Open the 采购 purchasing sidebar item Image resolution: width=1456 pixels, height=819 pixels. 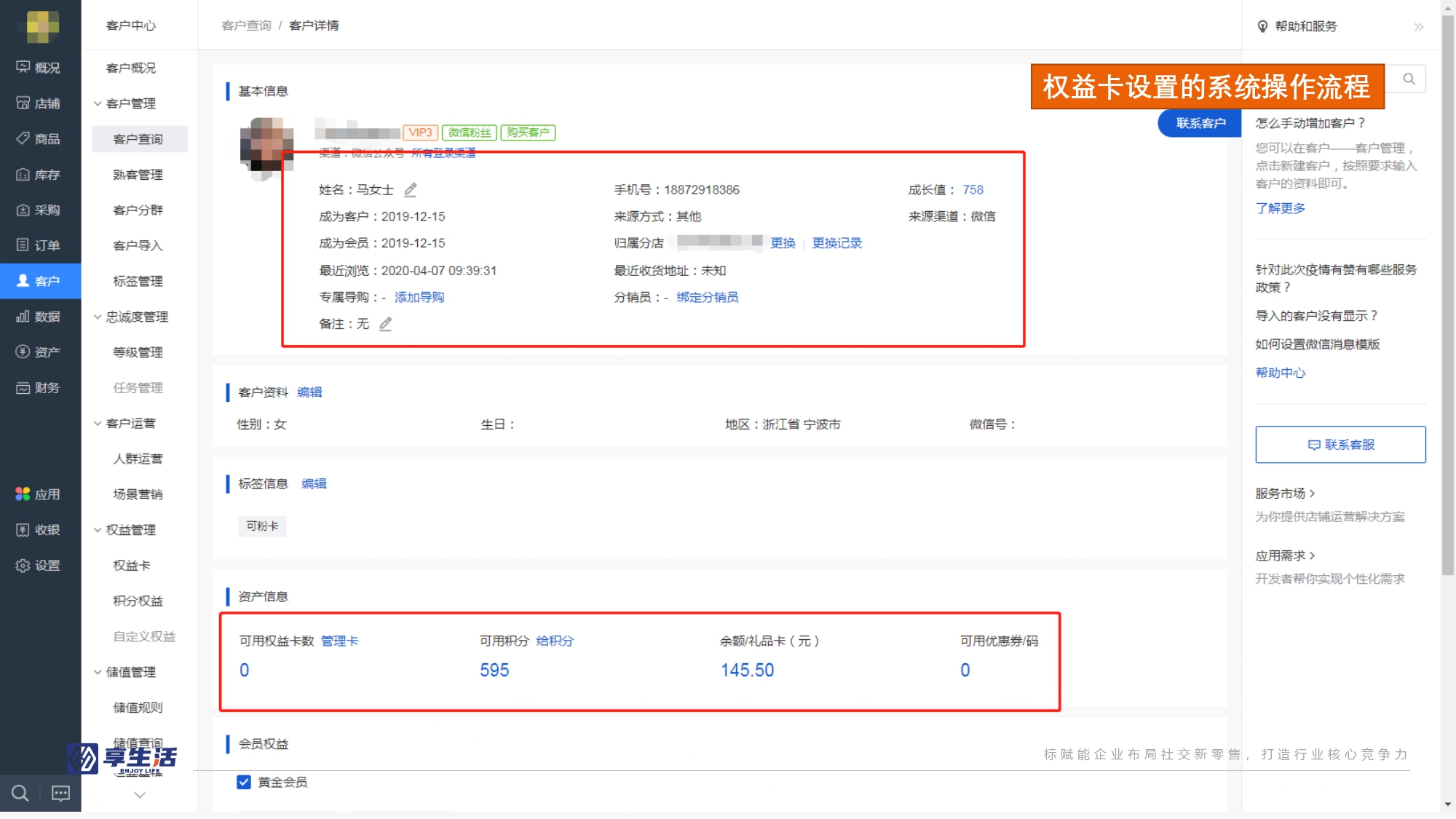(x=39, y=210)
